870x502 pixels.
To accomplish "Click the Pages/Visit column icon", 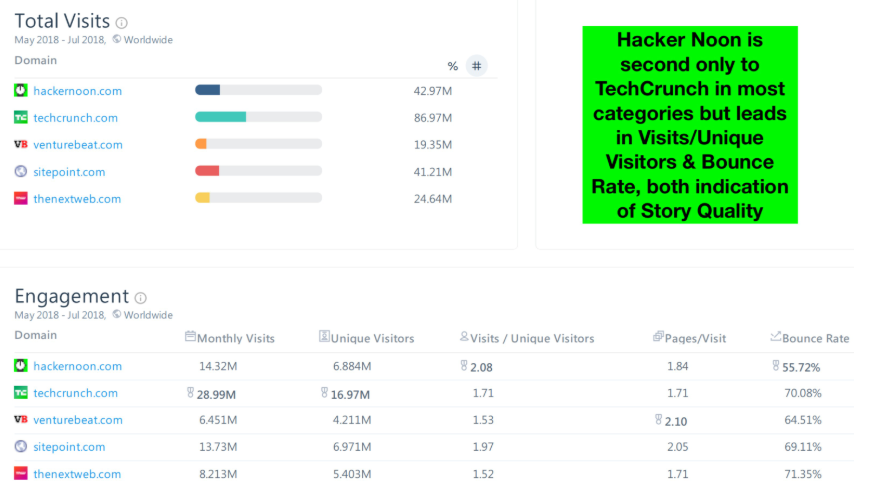I will point(658,336).
